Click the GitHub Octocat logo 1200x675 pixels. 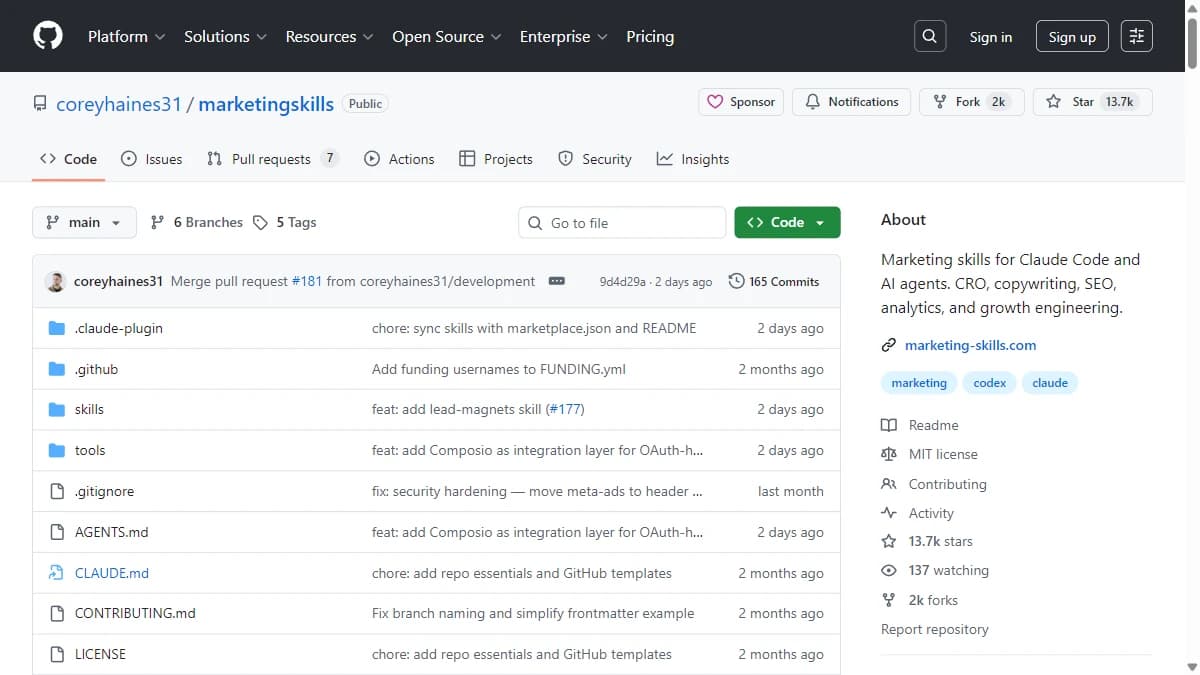click(48, 36)
